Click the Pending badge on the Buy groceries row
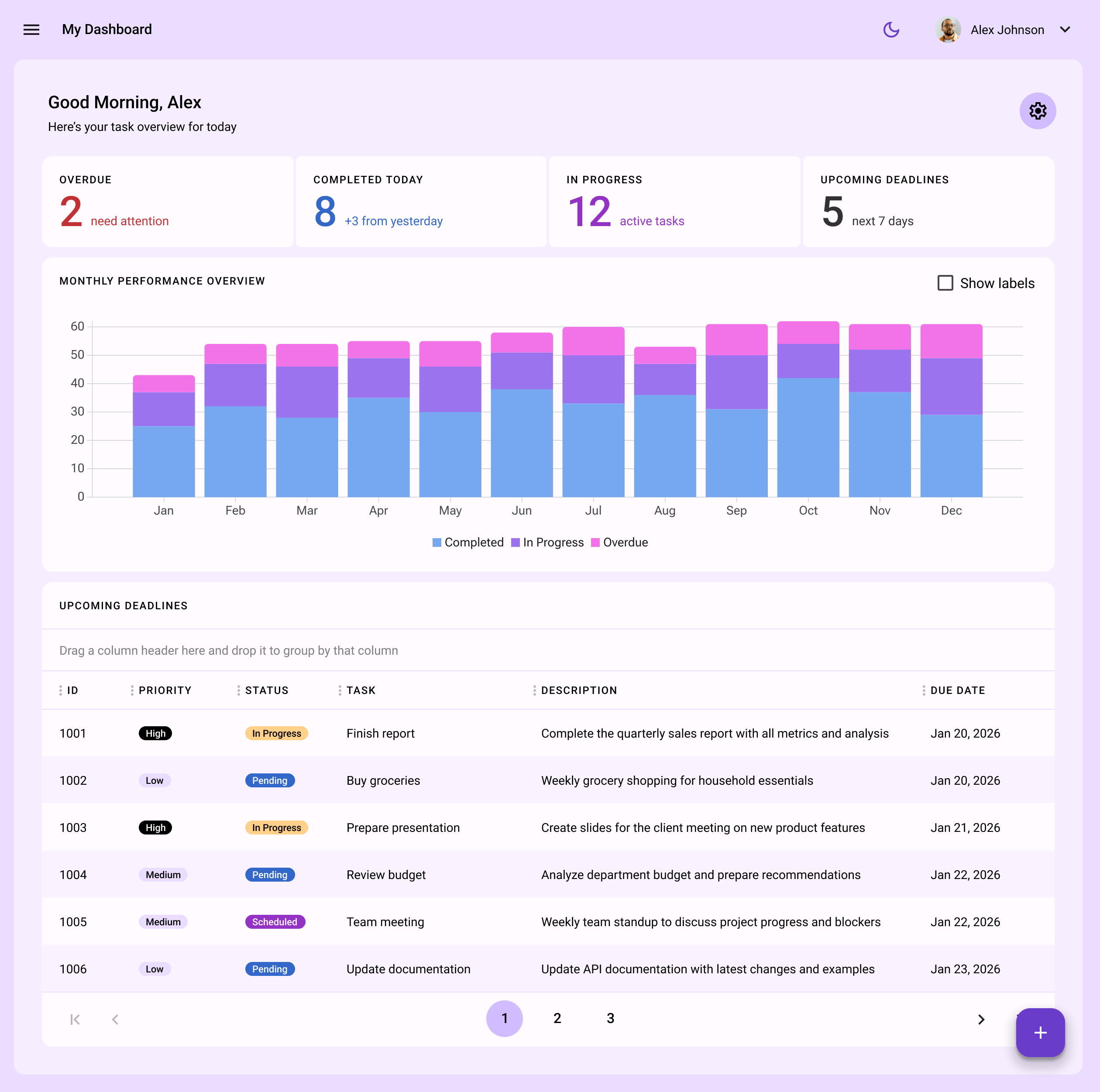 [270, 780]
